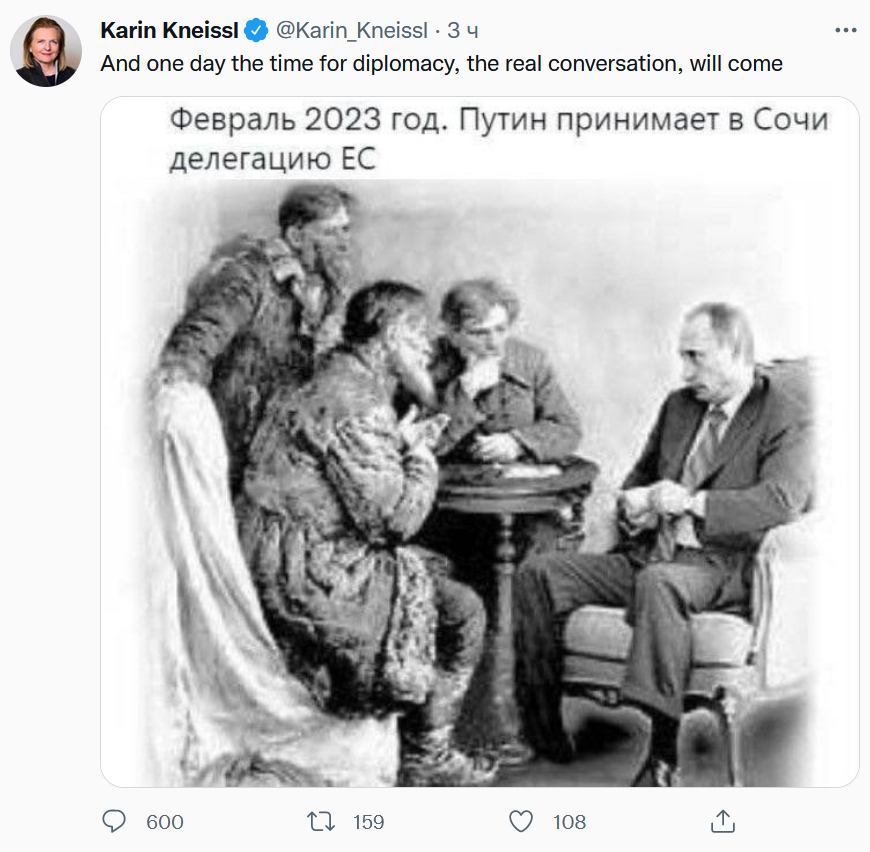This screenshot has width=870, height=852.
Task: Click the Karin Kneissl display name
Action: (x=169, y=31)
